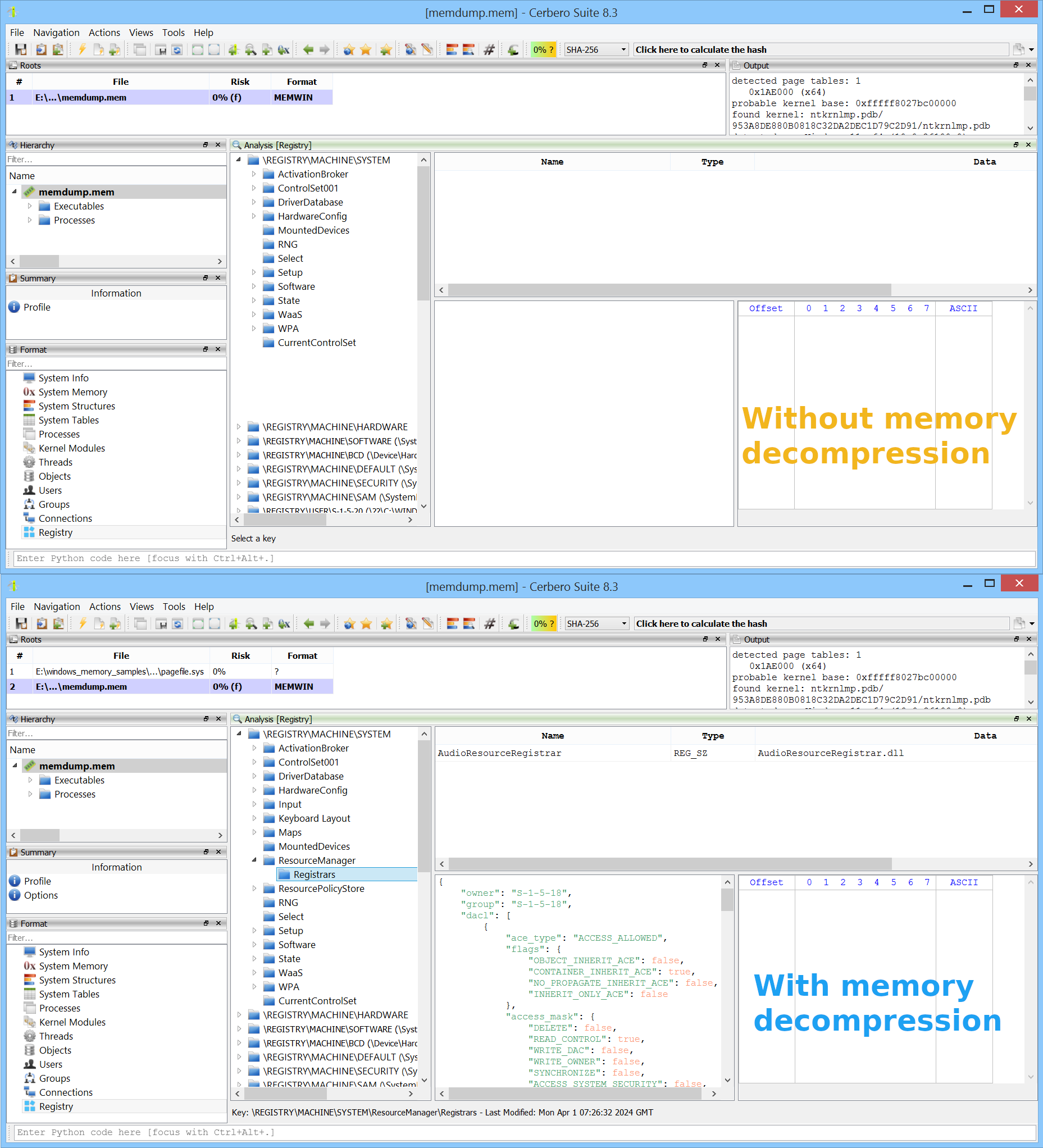Open Connections in the bottom window Format panel

66,1092
